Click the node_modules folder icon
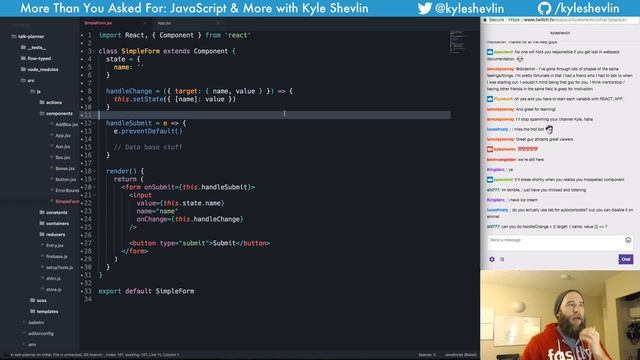The width and height of the screenshot is (640, 360). 23,69
